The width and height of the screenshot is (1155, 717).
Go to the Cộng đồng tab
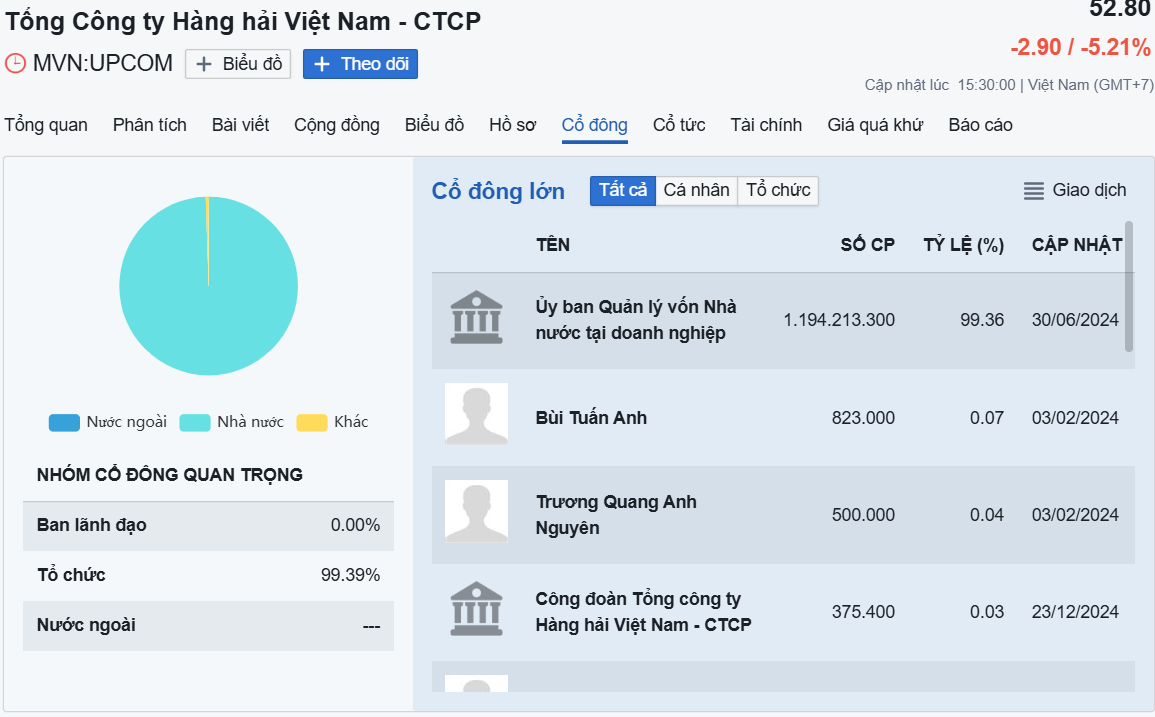[x=337, y=125]
